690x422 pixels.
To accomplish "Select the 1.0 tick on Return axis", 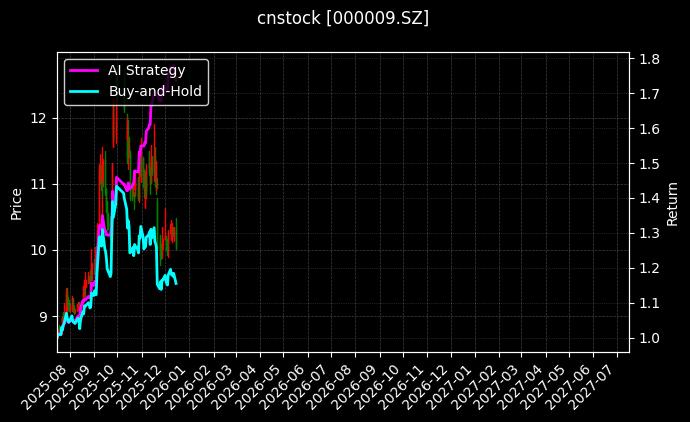I will point(649,338).
